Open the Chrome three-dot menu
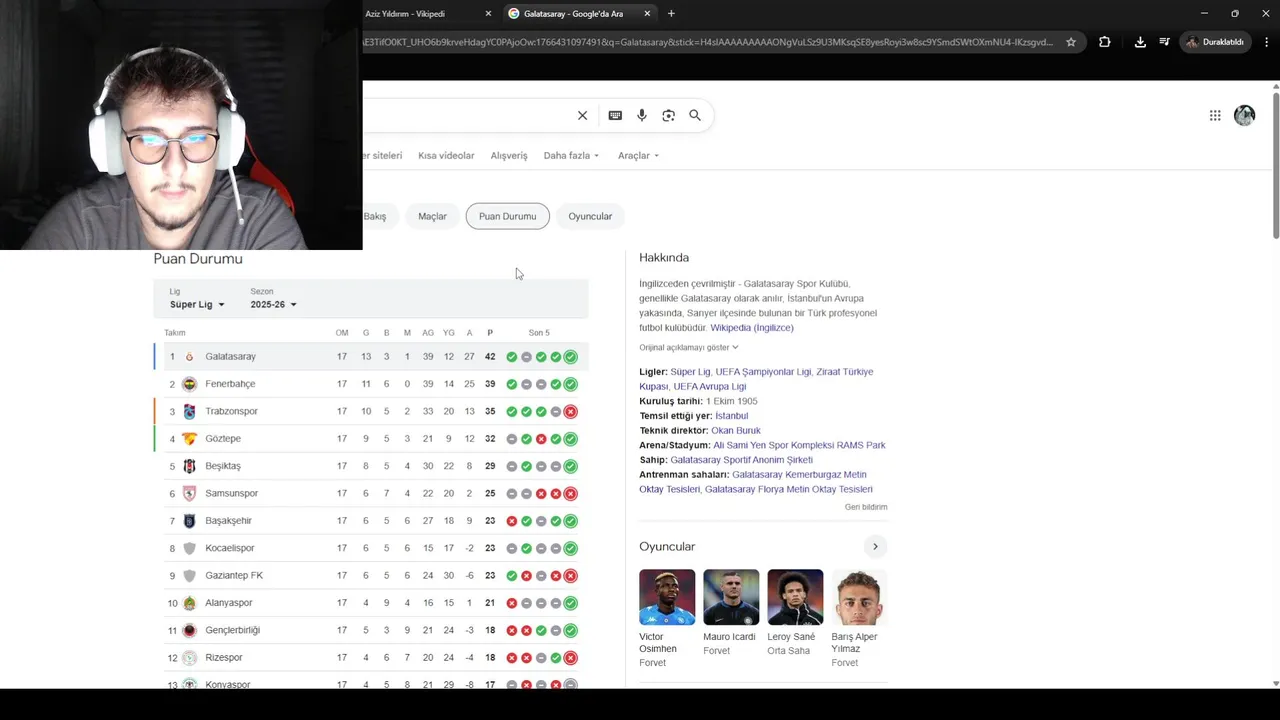The width and height of the screenshot is (1280, 720). point(1267,42)
